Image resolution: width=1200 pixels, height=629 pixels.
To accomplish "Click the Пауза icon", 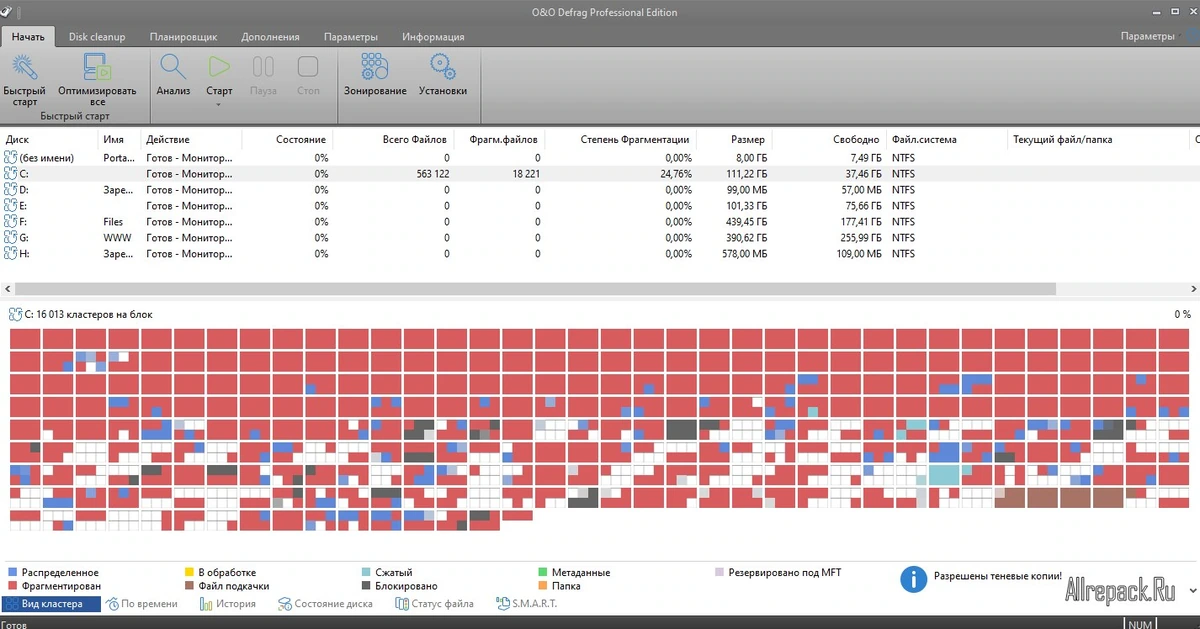I will (x=263, y=67).
